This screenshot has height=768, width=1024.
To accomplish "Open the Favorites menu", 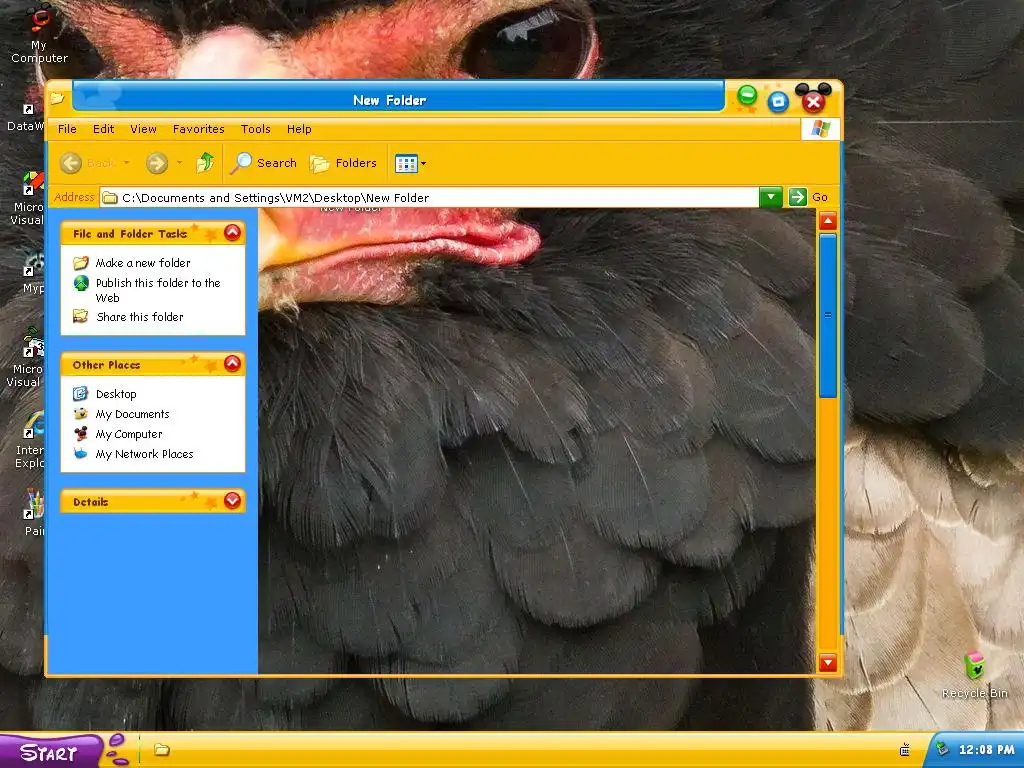I will tap(199, 129).
